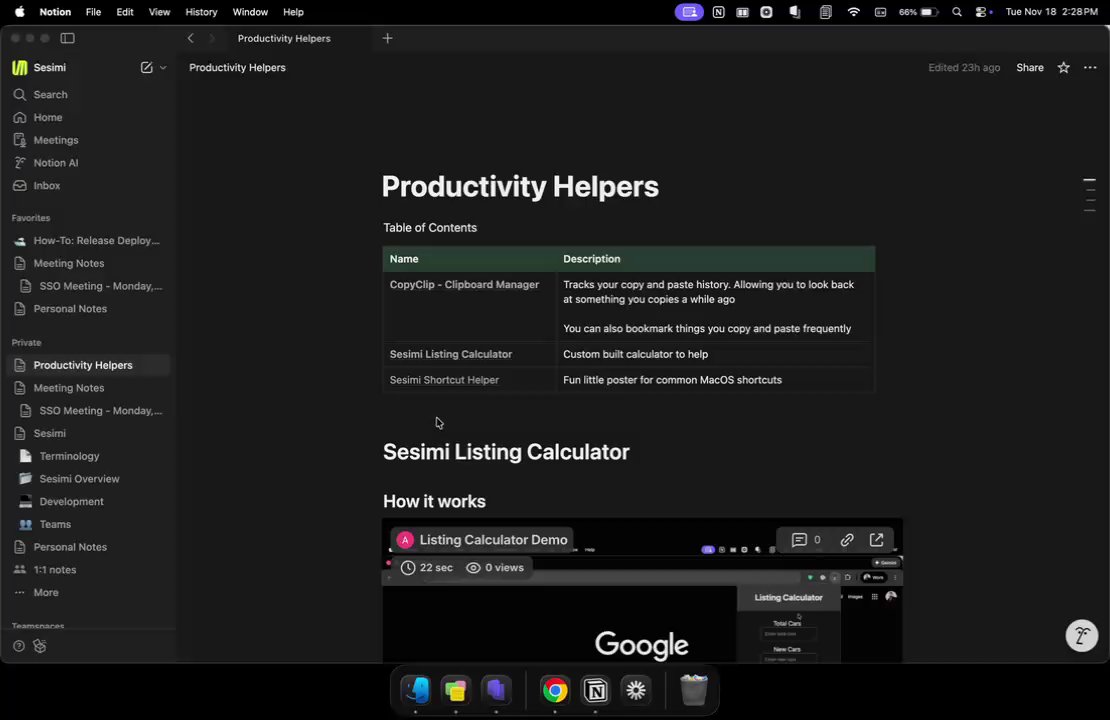Open Meeting Notes under Favorites
This screenshot has width=1110, height=720.
88,263
